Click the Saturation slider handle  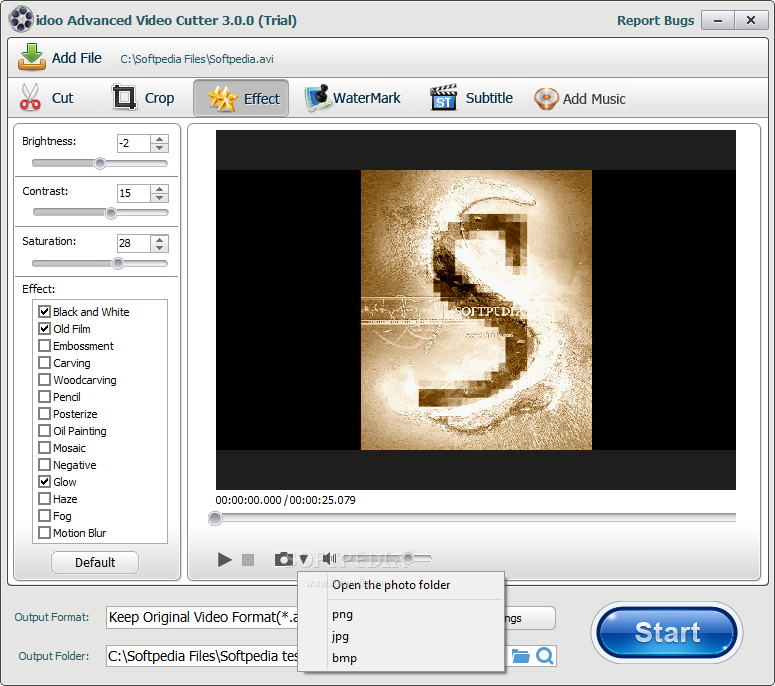[118, 263]
